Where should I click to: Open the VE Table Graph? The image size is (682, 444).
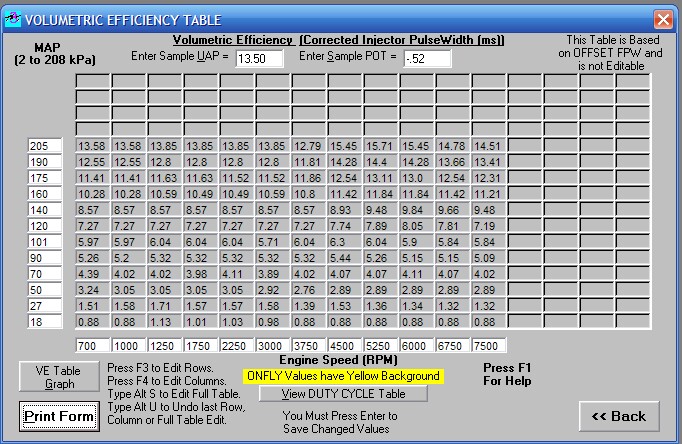point(59,377)
